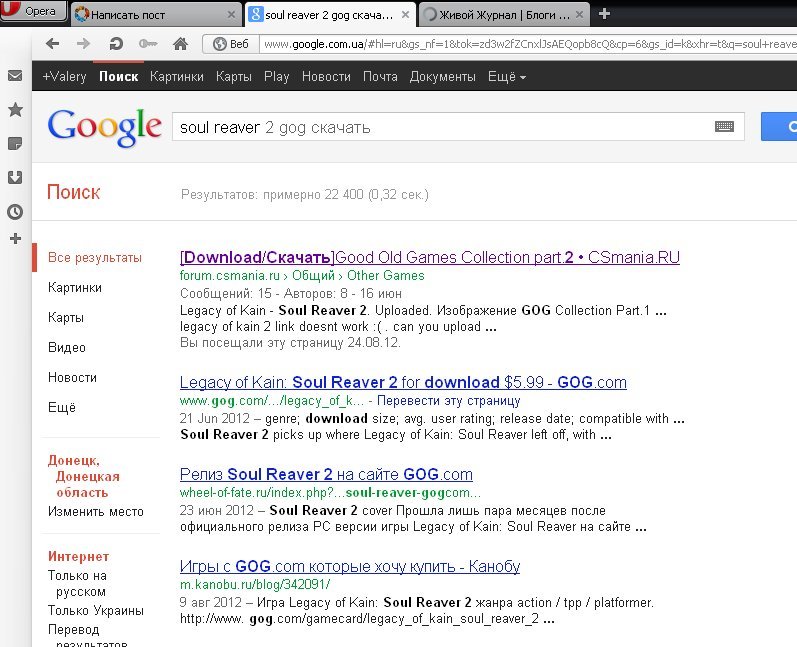Screen dimensions: 797x647
Task: Open the downloads panel in the sidebar
Action: 15,177
